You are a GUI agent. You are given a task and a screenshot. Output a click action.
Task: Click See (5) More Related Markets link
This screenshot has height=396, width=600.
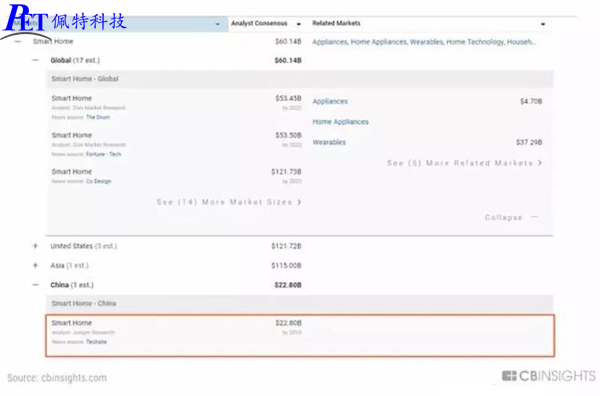[465, 163]
